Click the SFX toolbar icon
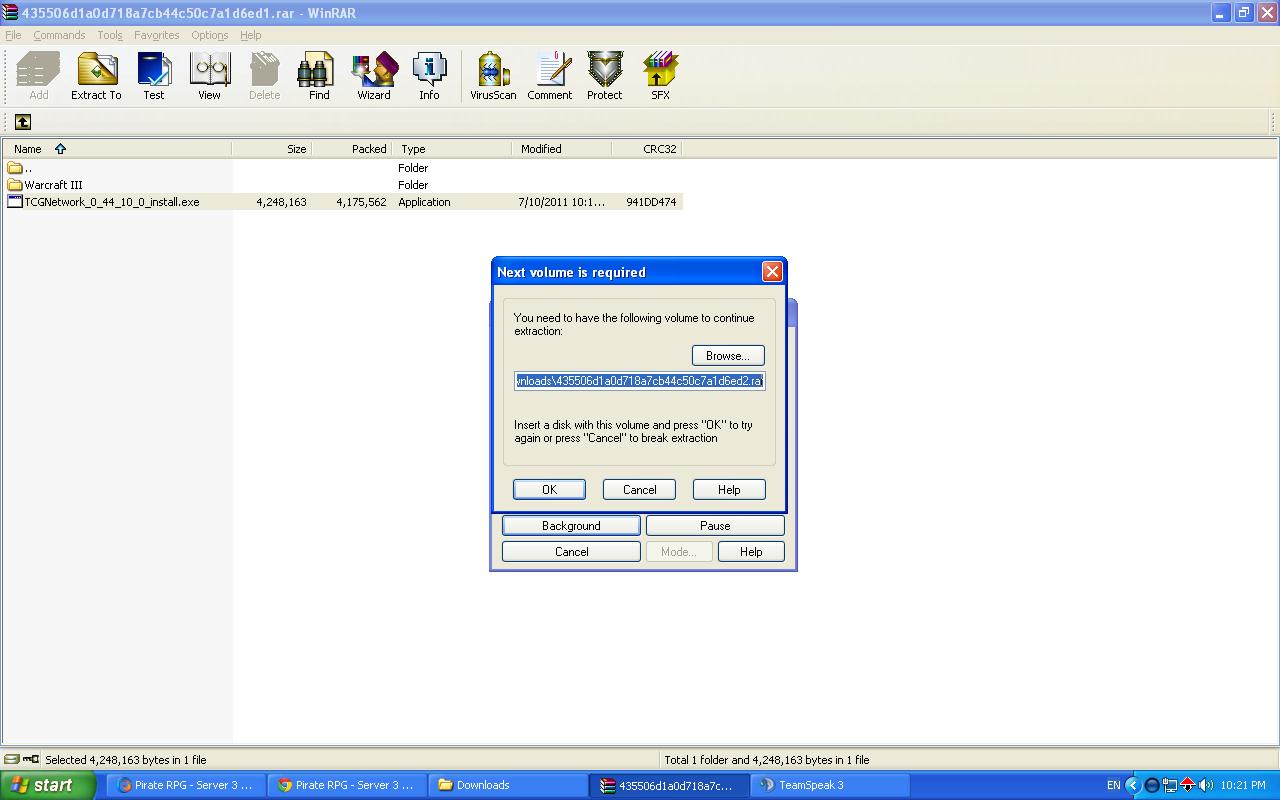Screen dimensions: 1280x800 [660, 76]
